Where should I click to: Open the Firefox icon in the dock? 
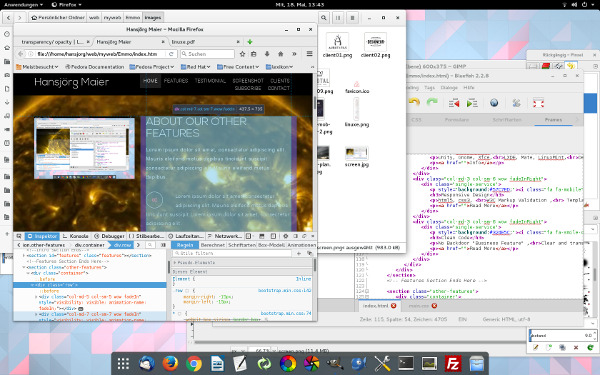click(x=170, y=363)
